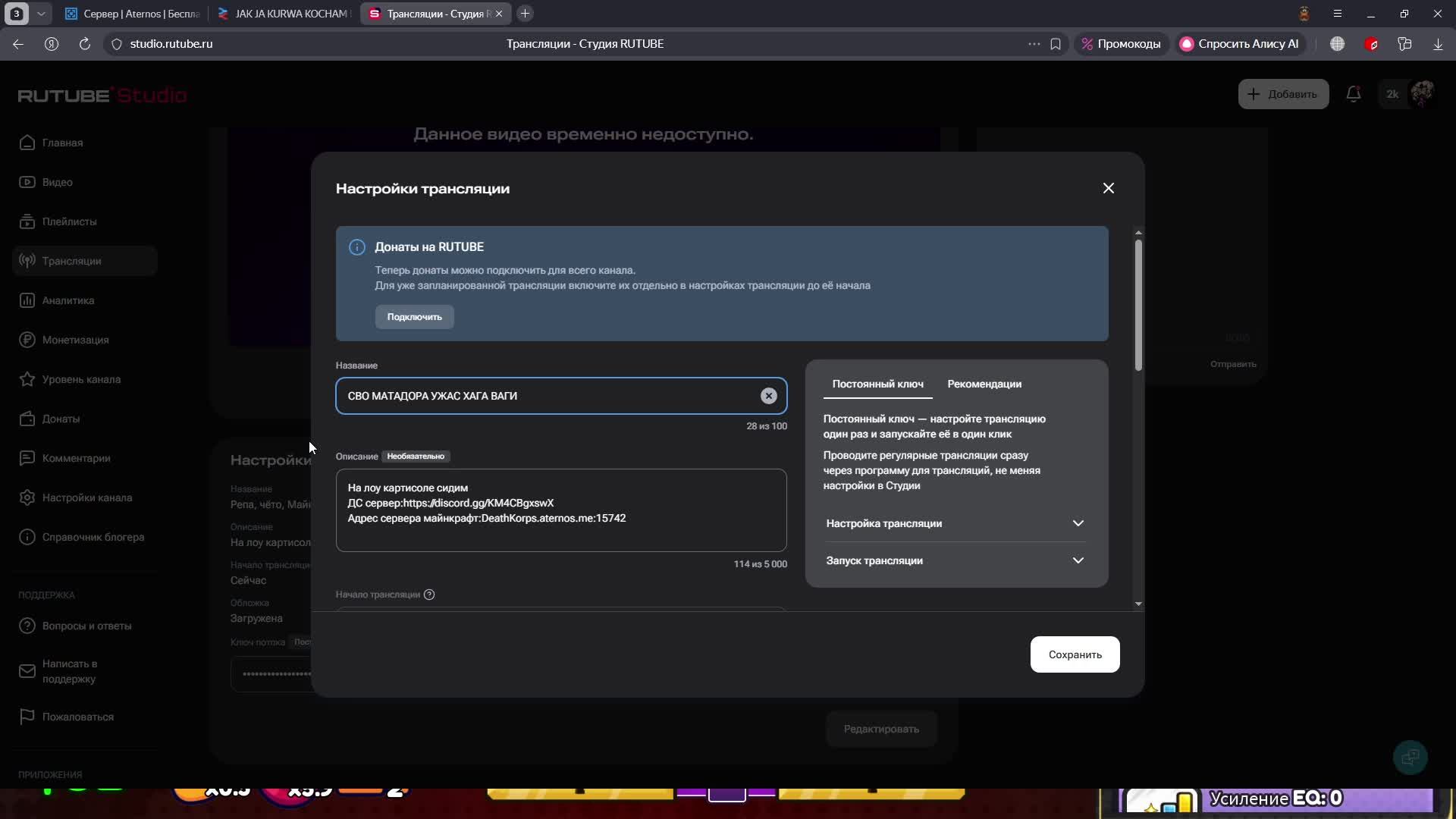Click the Отправить chat send link
This screenshot has width=1456, height=819.
1233,364
